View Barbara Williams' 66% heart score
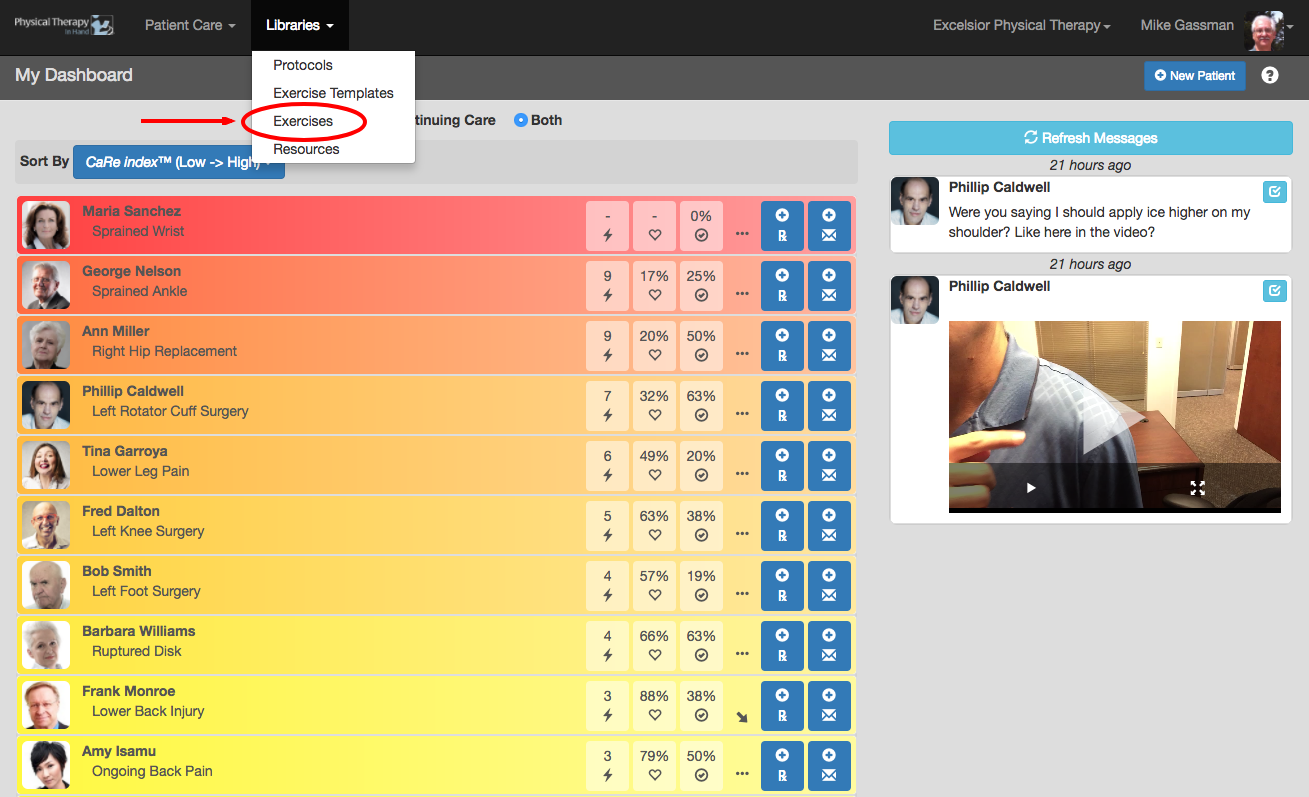This screenshot has height=797, width=1309. (654, 645)
